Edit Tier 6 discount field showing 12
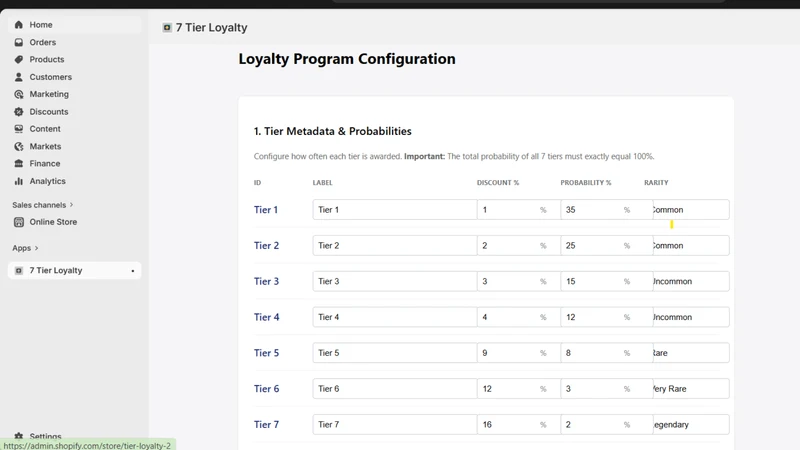Image resolution: width=800 pixels, height=450 pixels. 518,389
